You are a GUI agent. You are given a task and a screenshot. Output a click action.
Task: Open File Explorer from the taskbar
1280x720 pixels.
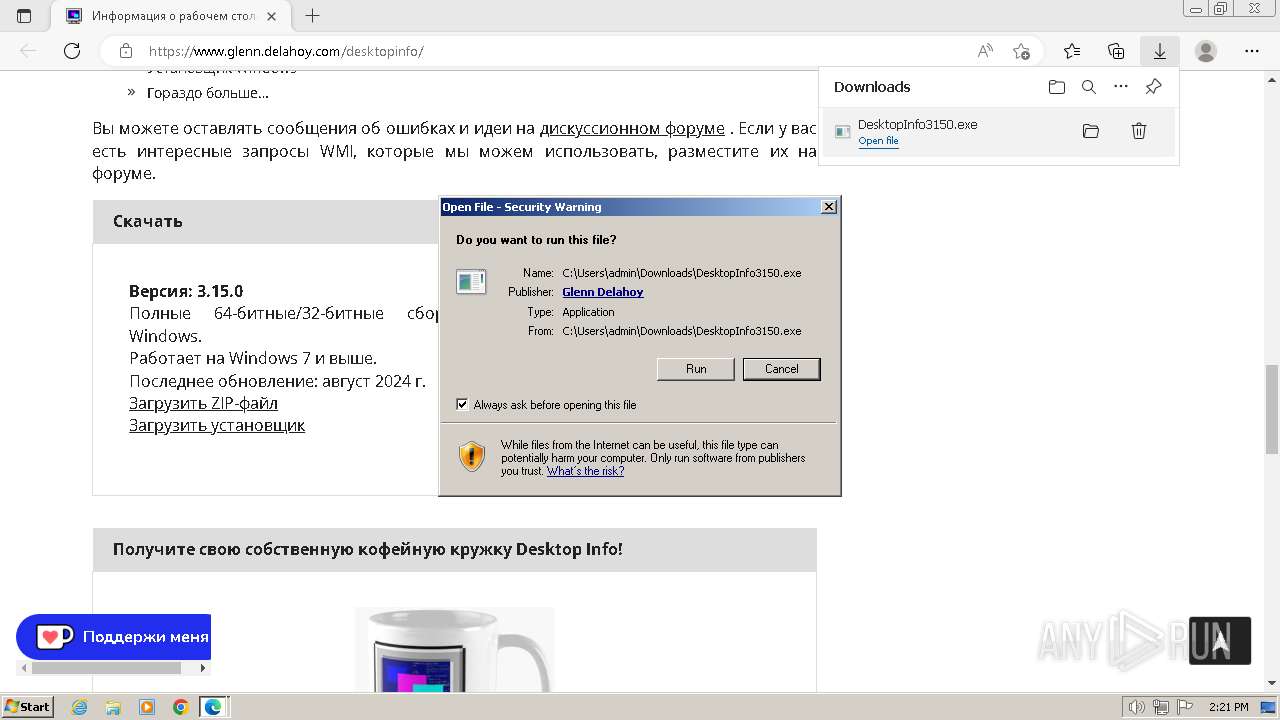tap(113, 707)
